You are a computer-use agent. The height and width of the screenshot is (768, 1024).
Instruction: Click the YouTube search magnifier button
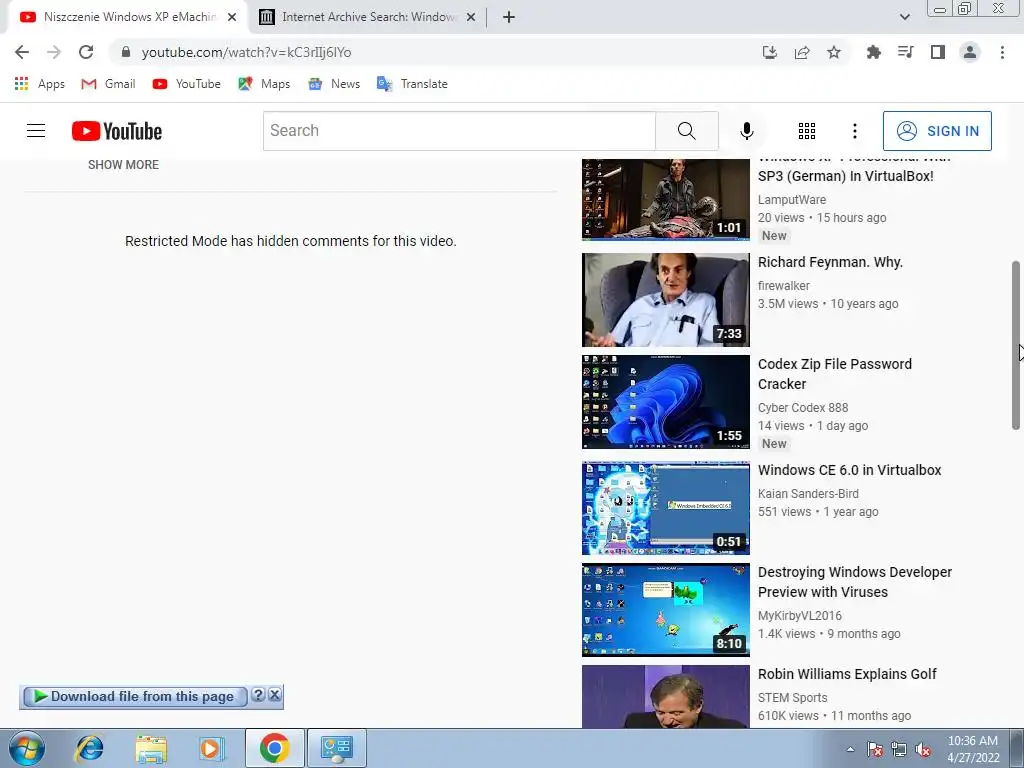(x=686, y=131)
